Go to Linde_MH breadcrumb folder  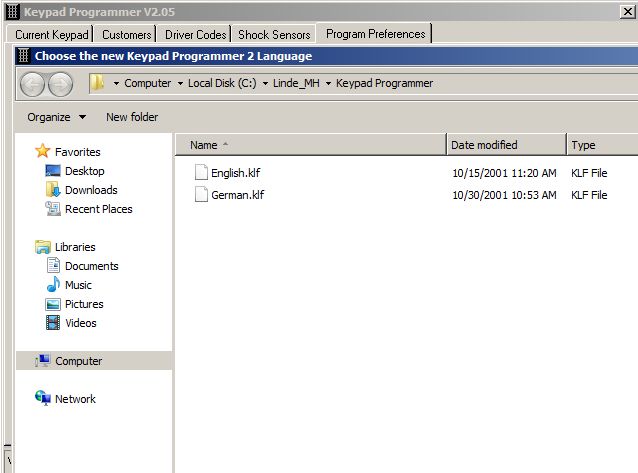[296, 83]
